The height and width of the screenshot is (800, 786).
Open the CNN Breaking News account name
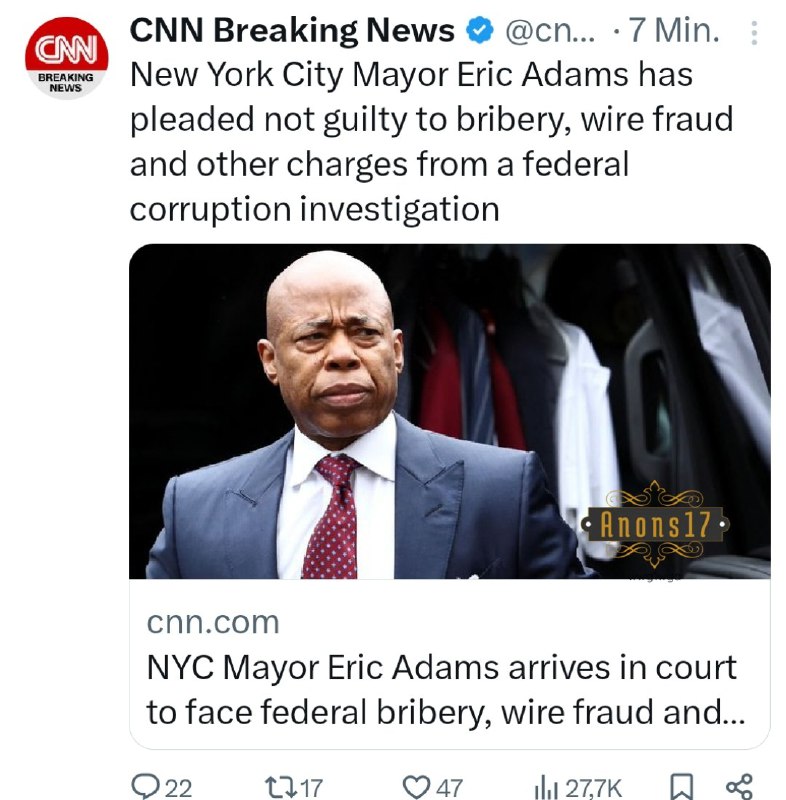pyautogui.click(x=292, y=30)
